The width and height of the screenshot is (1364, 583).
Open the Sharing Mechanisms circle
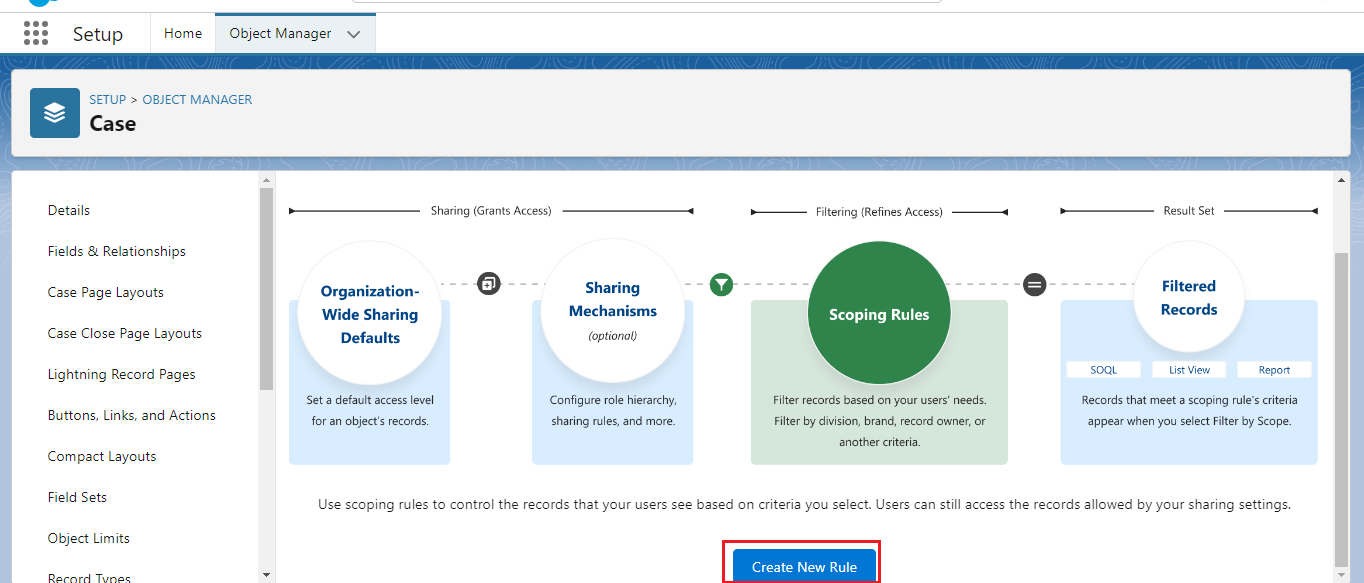coord(612,310)
